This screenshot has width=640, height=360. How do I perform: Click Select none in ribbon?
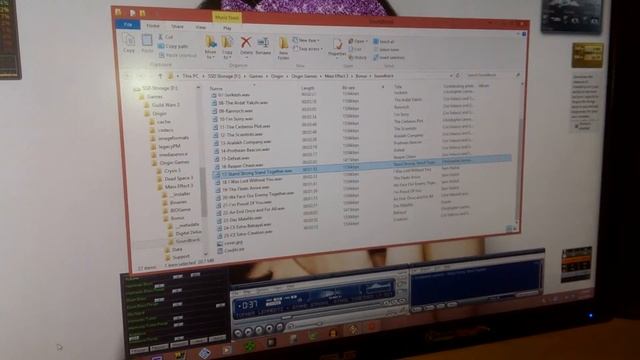(x=386, y=49)
